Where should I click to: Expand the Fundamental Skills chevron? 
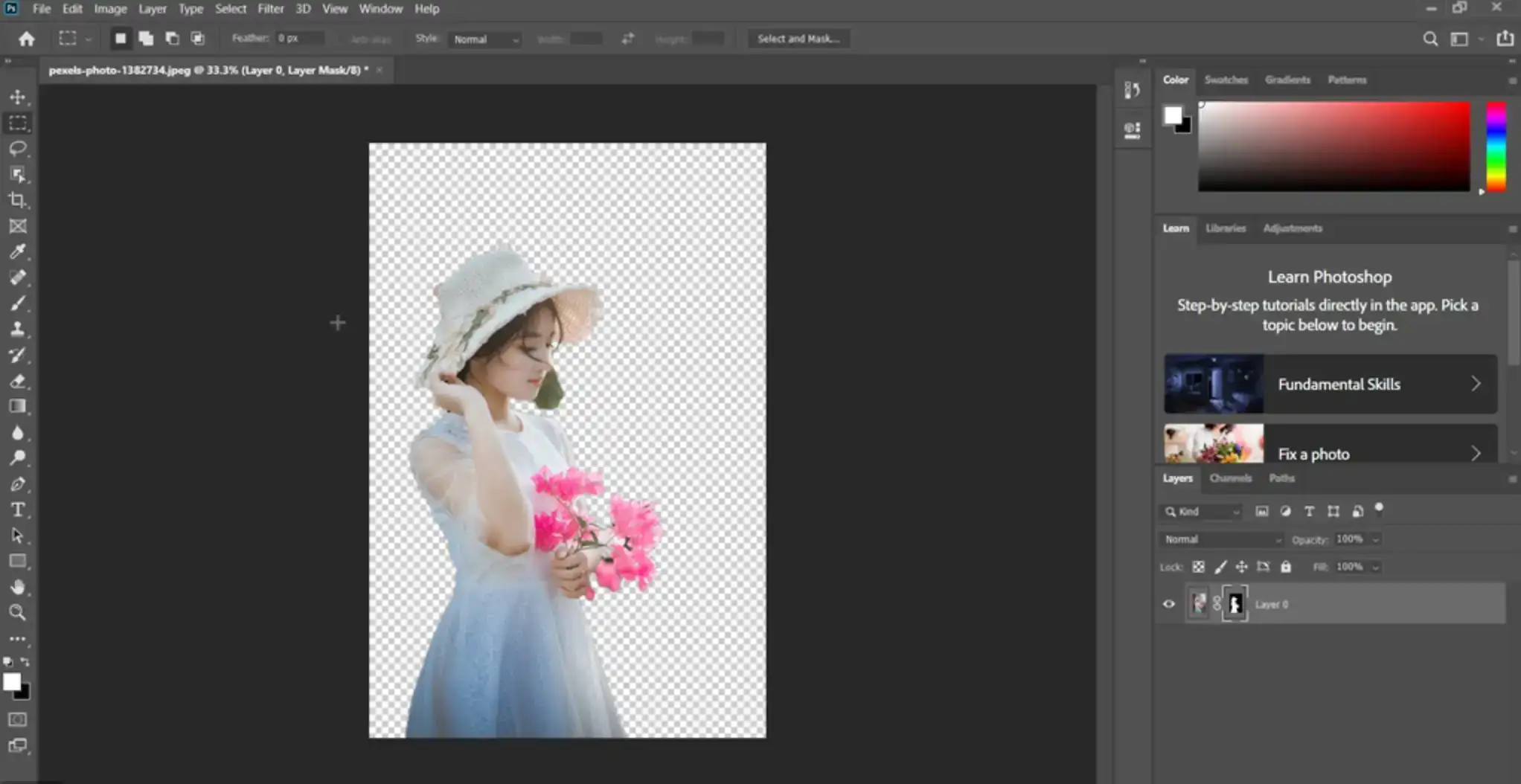(x=1475, y=384)
